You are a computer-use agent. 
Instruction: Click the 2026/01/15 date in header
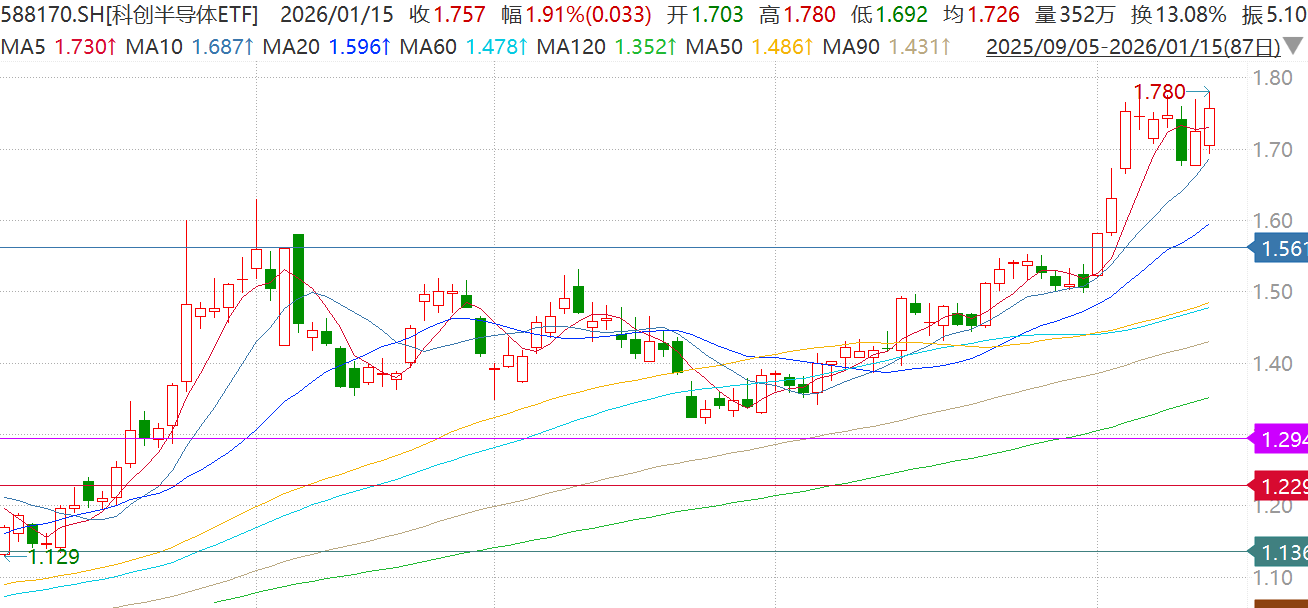(336, 15)
